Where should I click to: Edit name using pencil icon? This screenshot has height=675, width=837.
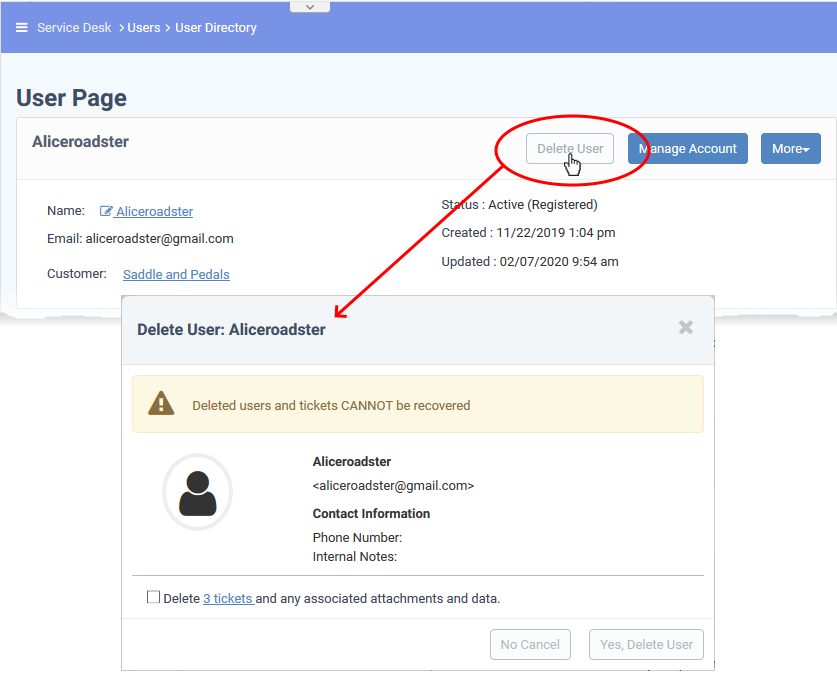[x=106, y=211]
